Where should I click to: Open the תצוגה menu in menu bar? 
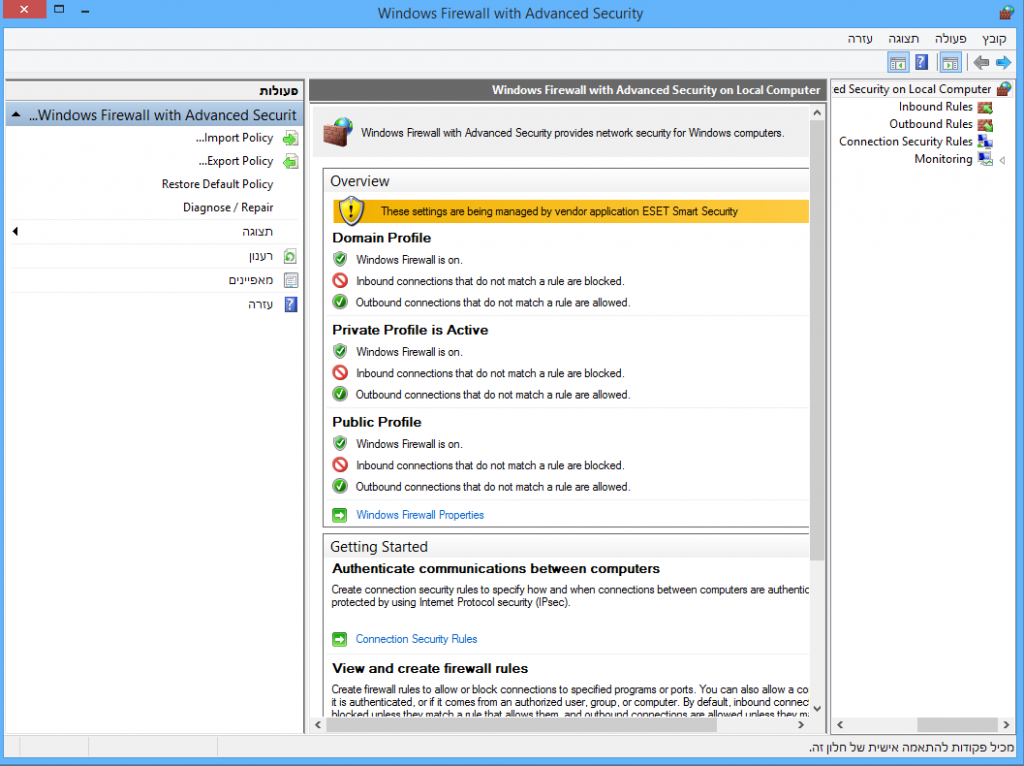tap(903, 39)
